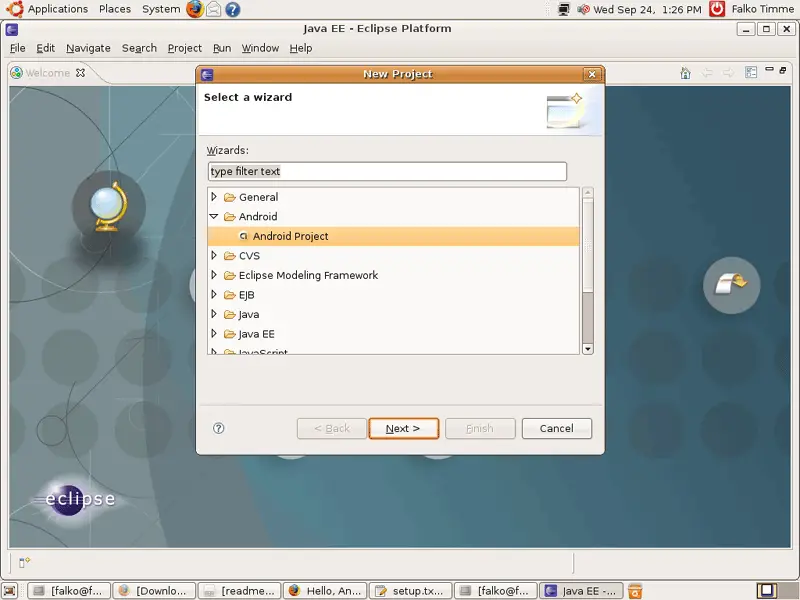
Task: Click the disabled Finish button
Action: coord(480,429)
